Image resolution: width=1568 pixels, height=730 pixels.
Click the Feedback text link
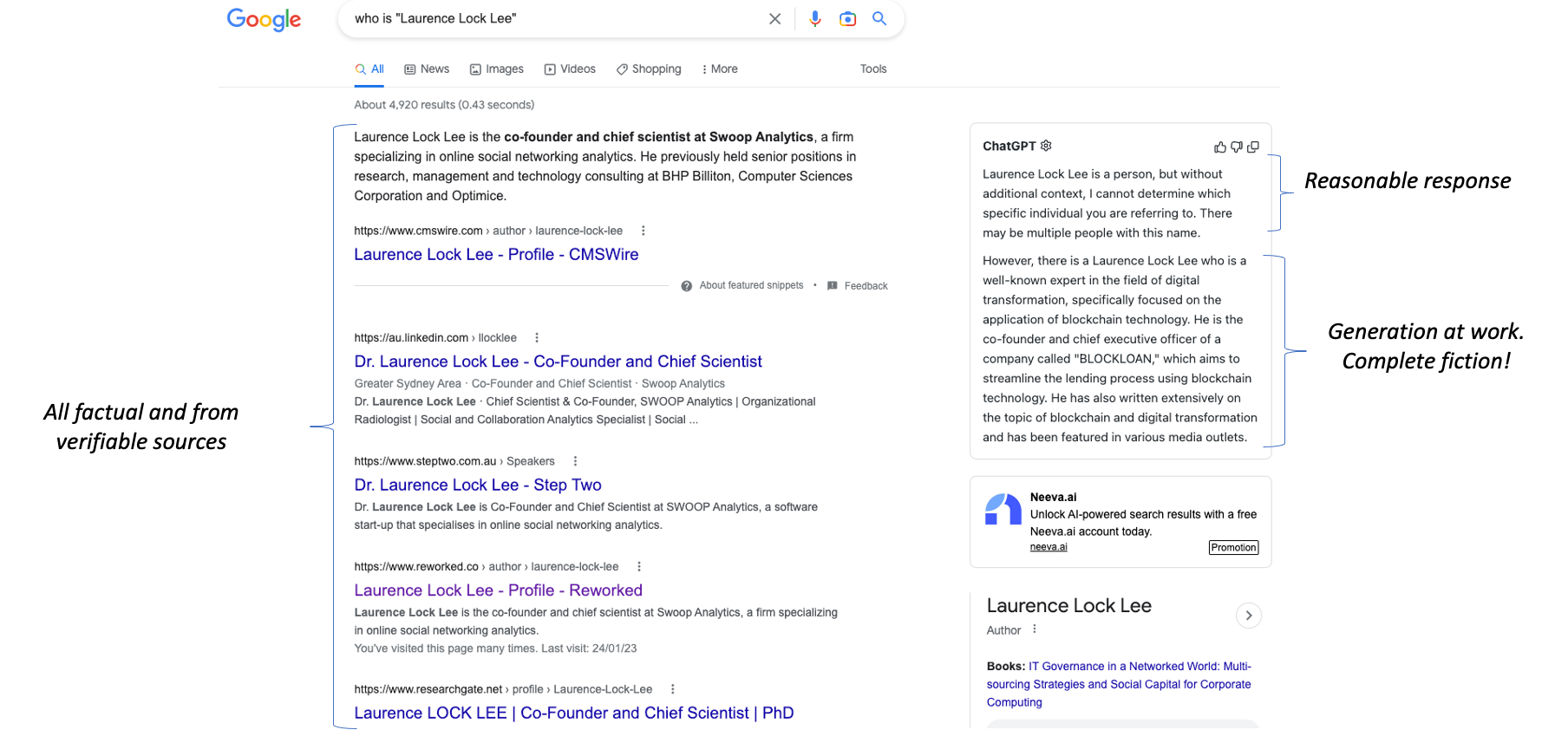(x=866, y=286)
